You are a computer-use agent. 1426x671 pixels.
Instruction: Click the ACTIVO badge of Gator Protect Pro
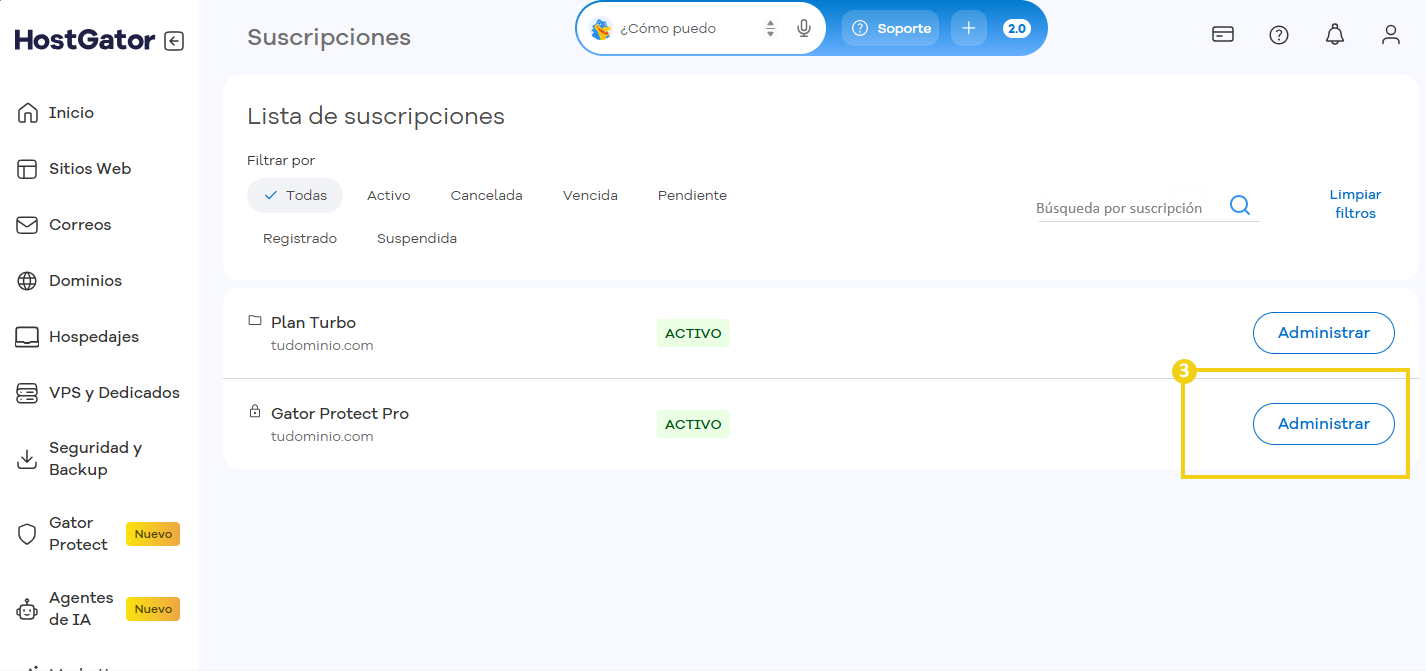click(x=693, y=424)
